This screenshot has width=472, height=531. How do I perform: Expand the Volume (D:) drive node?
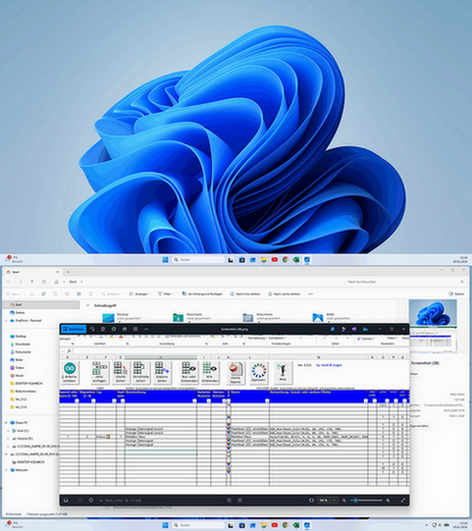[x=8, y=439]
